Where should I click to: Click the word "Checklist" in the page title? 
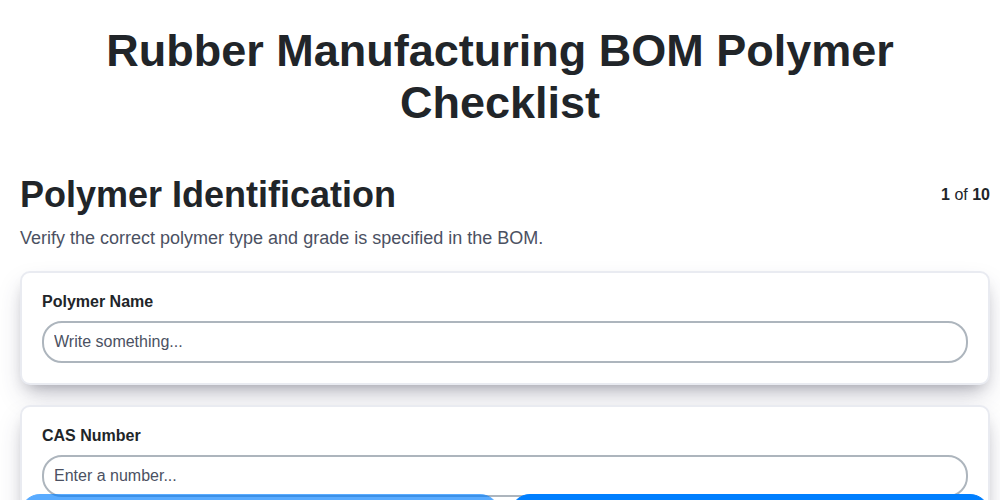pyautogui.click(x=500, y=102)
